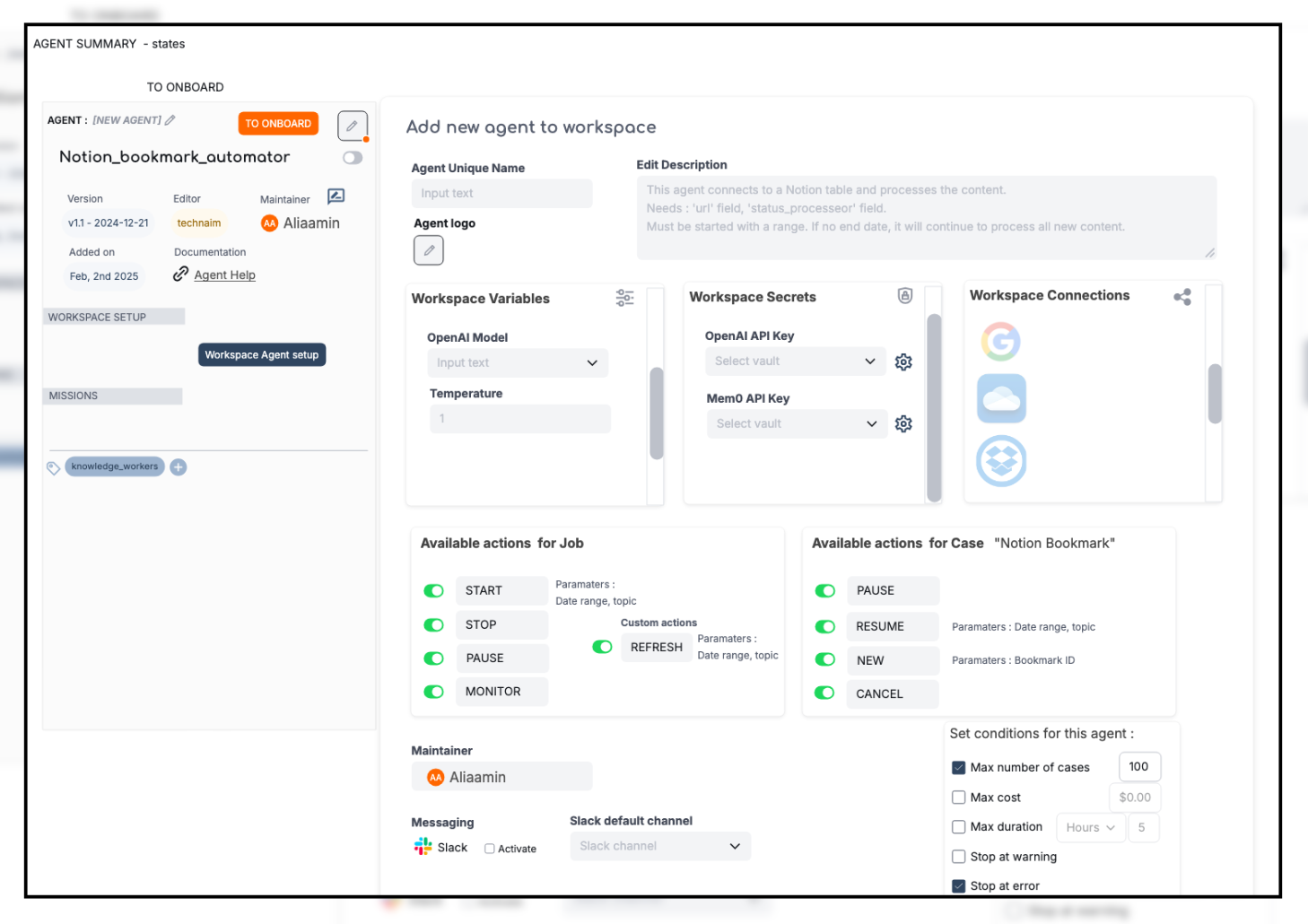Click the Slack messaging icon
Image resolution: width=1308 pixels, height=924 pixels.
coord(422,847)
